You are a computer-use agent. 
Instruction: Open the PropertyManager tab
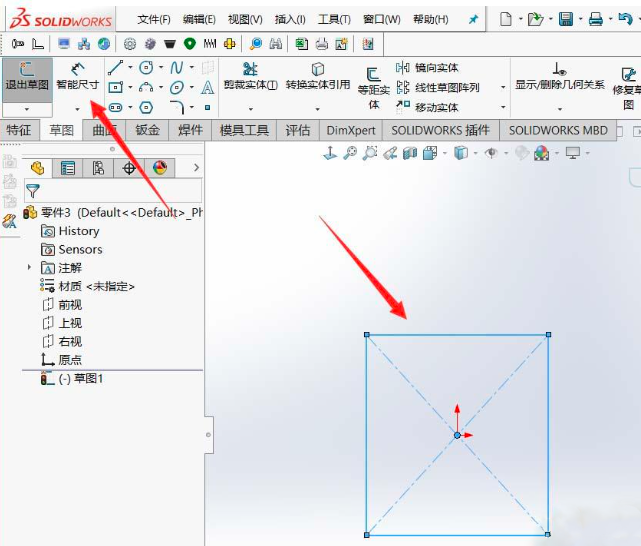[68, 168]
